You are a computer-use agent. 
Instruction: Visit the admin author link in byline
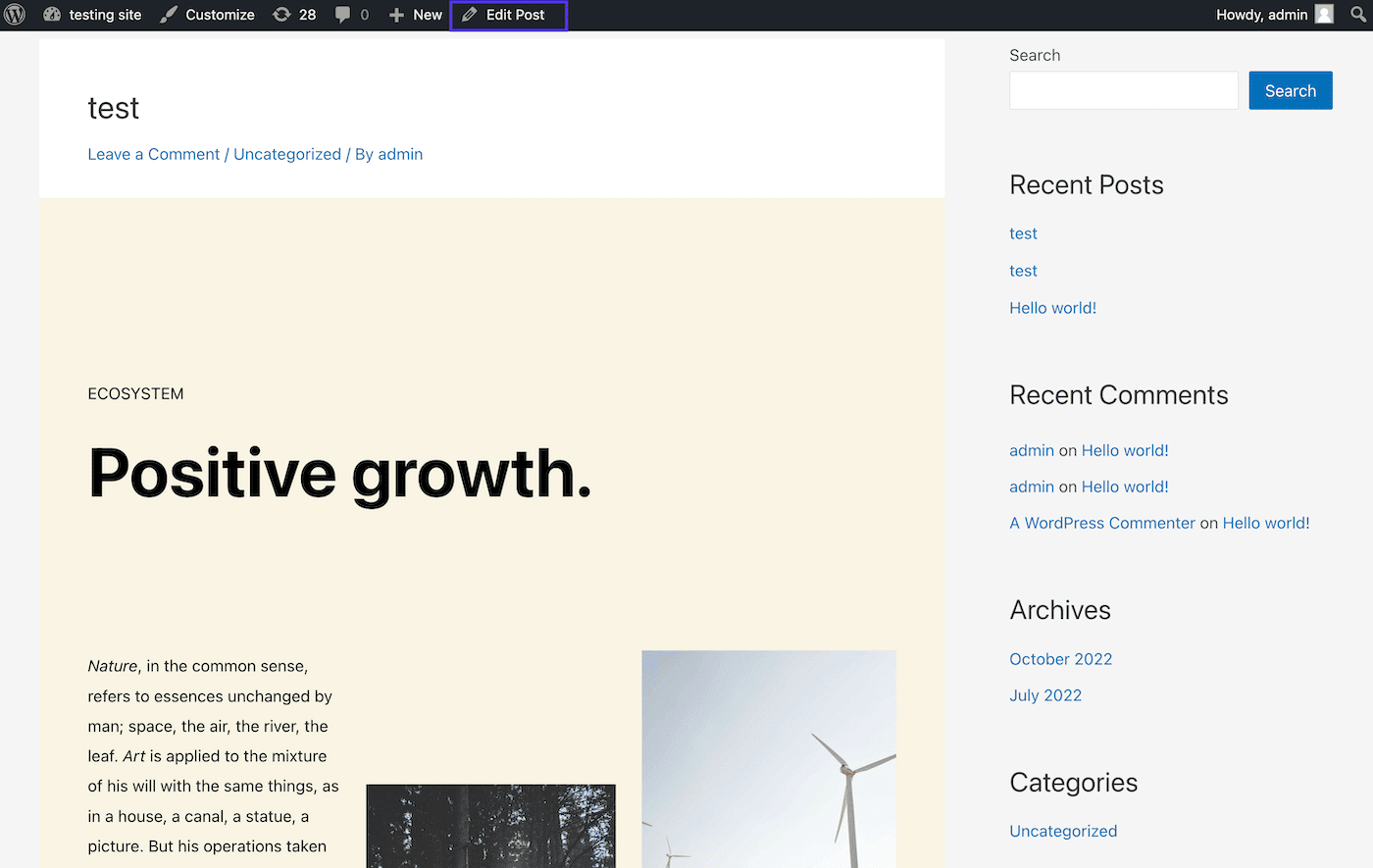pyautogui.click(x=400, y=154)
